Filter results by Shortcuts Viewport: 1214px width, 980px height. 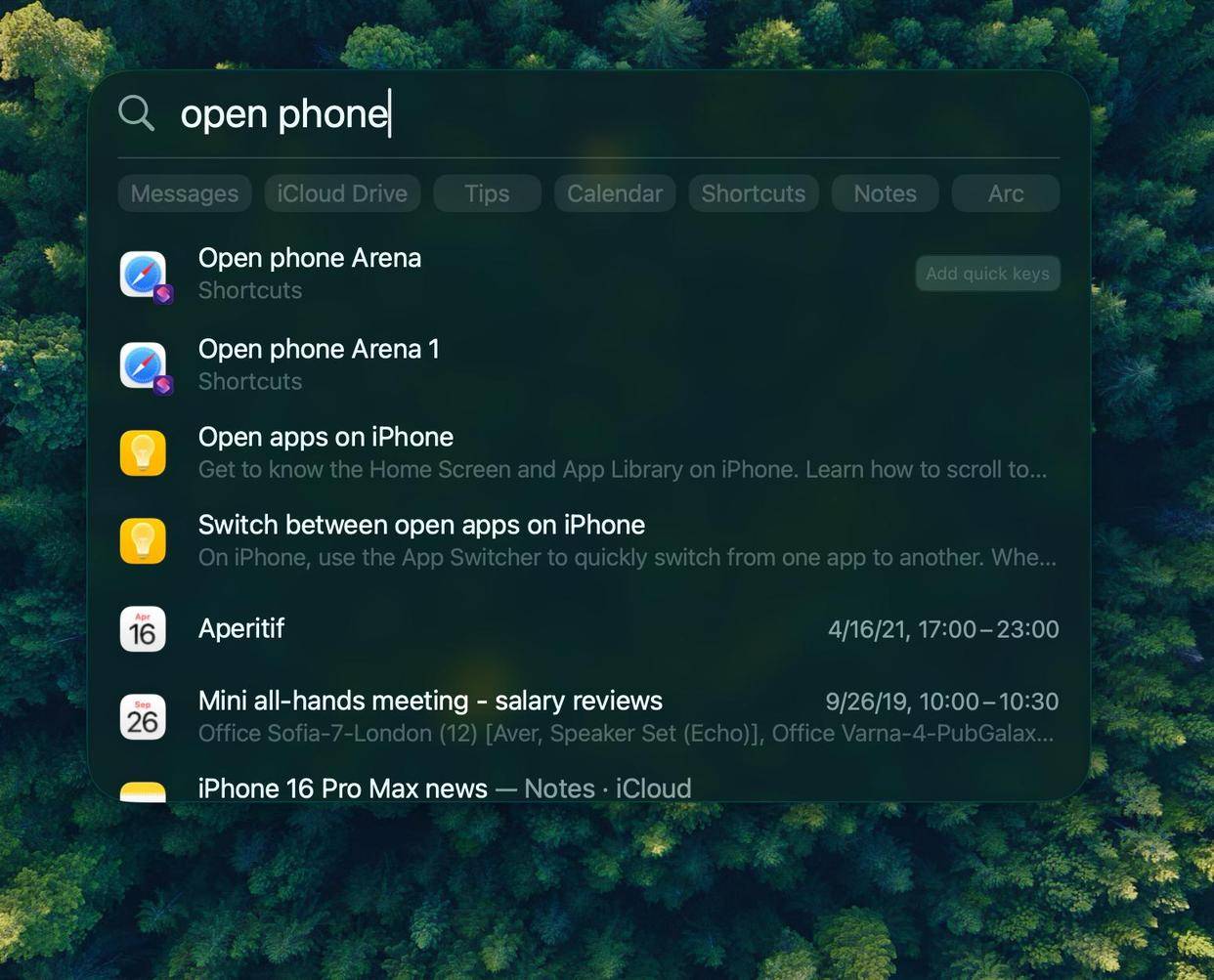754,193
